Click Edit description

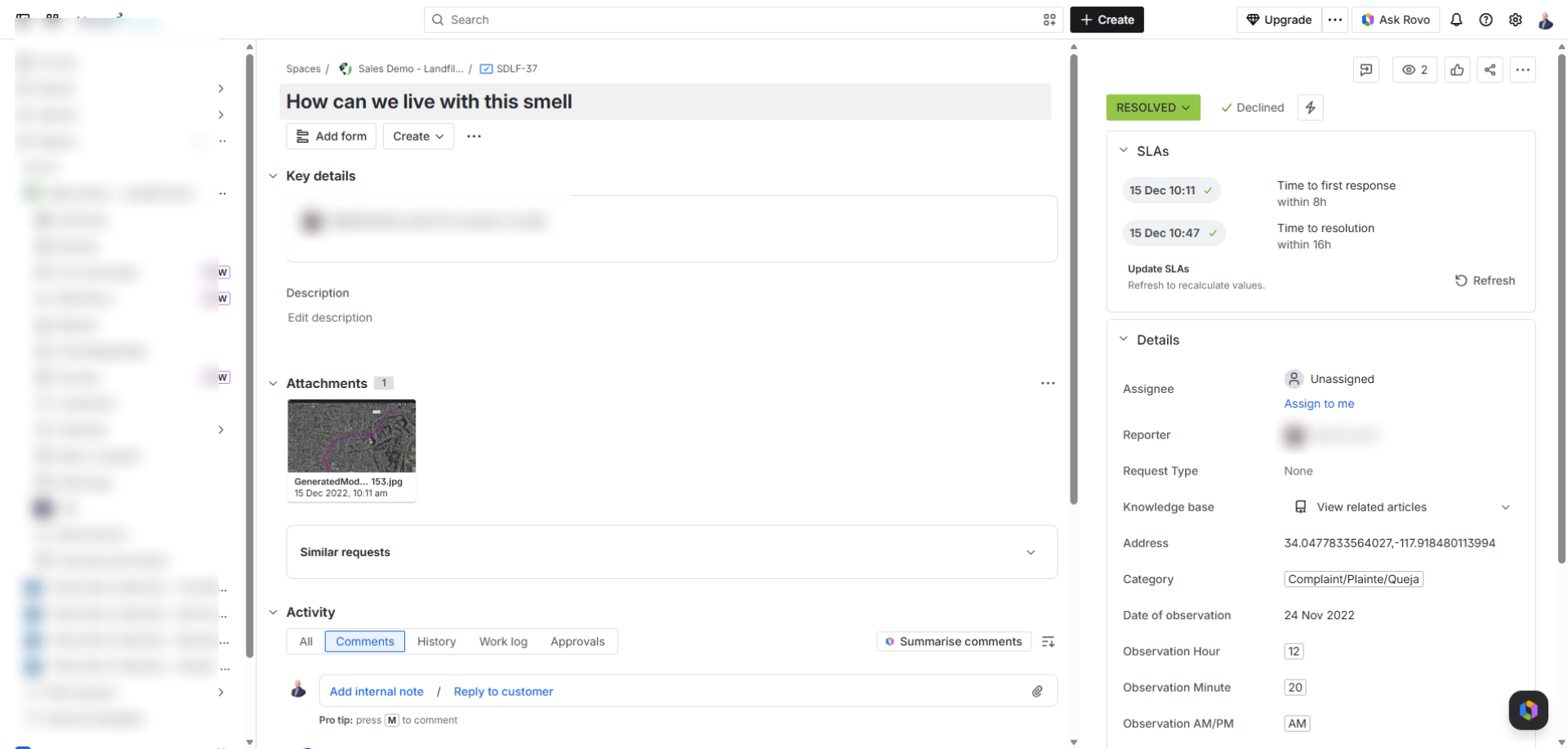pyautogui.click(x=330, y=318)
